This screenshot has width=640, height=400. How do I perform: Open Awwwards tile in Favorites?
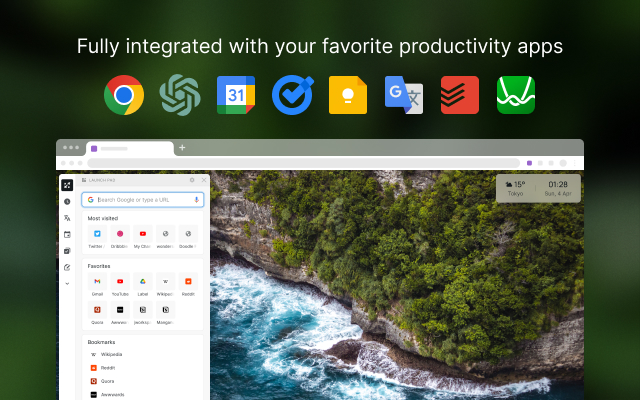click(x=120, y=313)
